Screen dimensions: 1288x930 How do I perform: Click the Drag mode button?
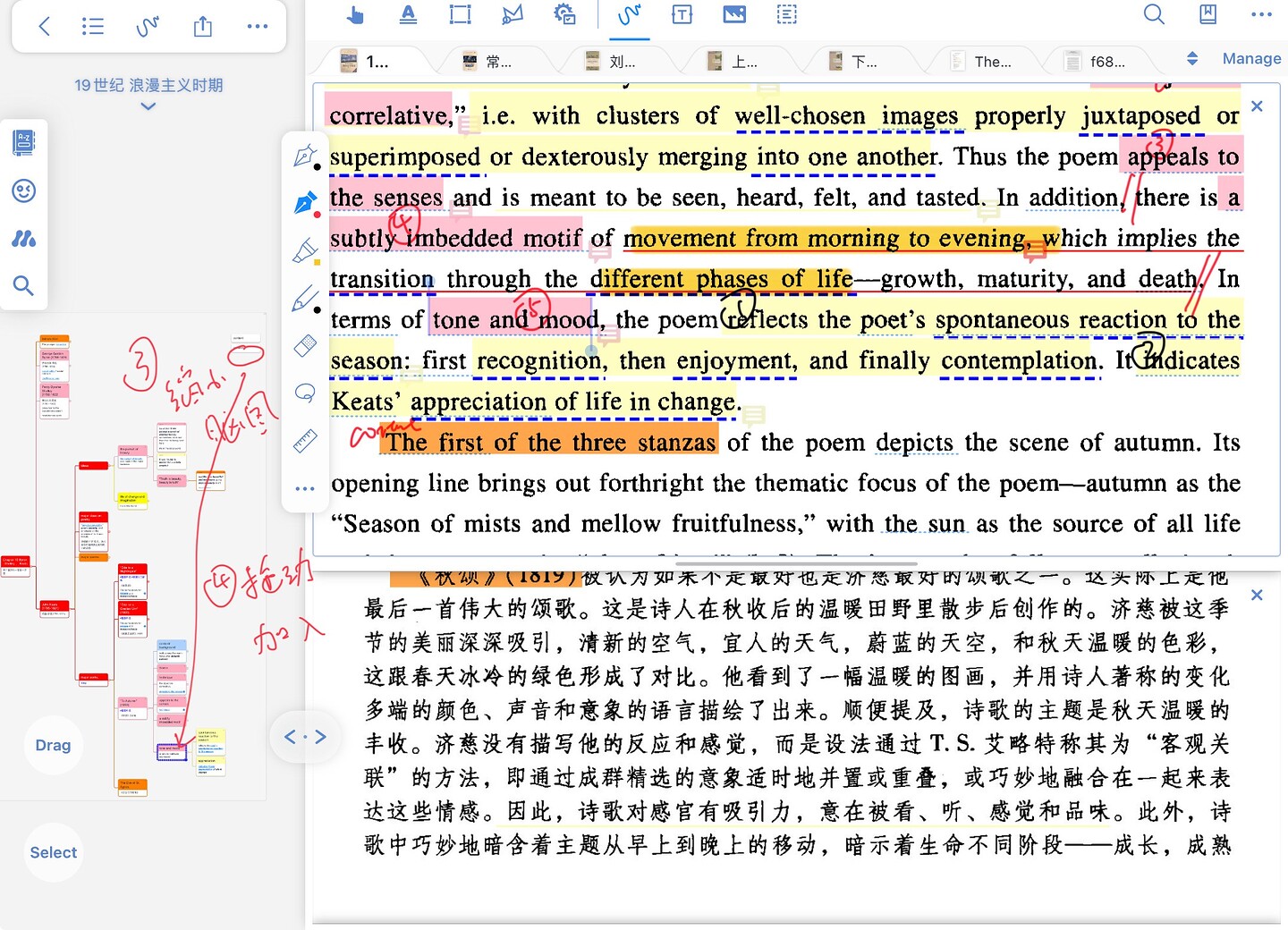53,745
